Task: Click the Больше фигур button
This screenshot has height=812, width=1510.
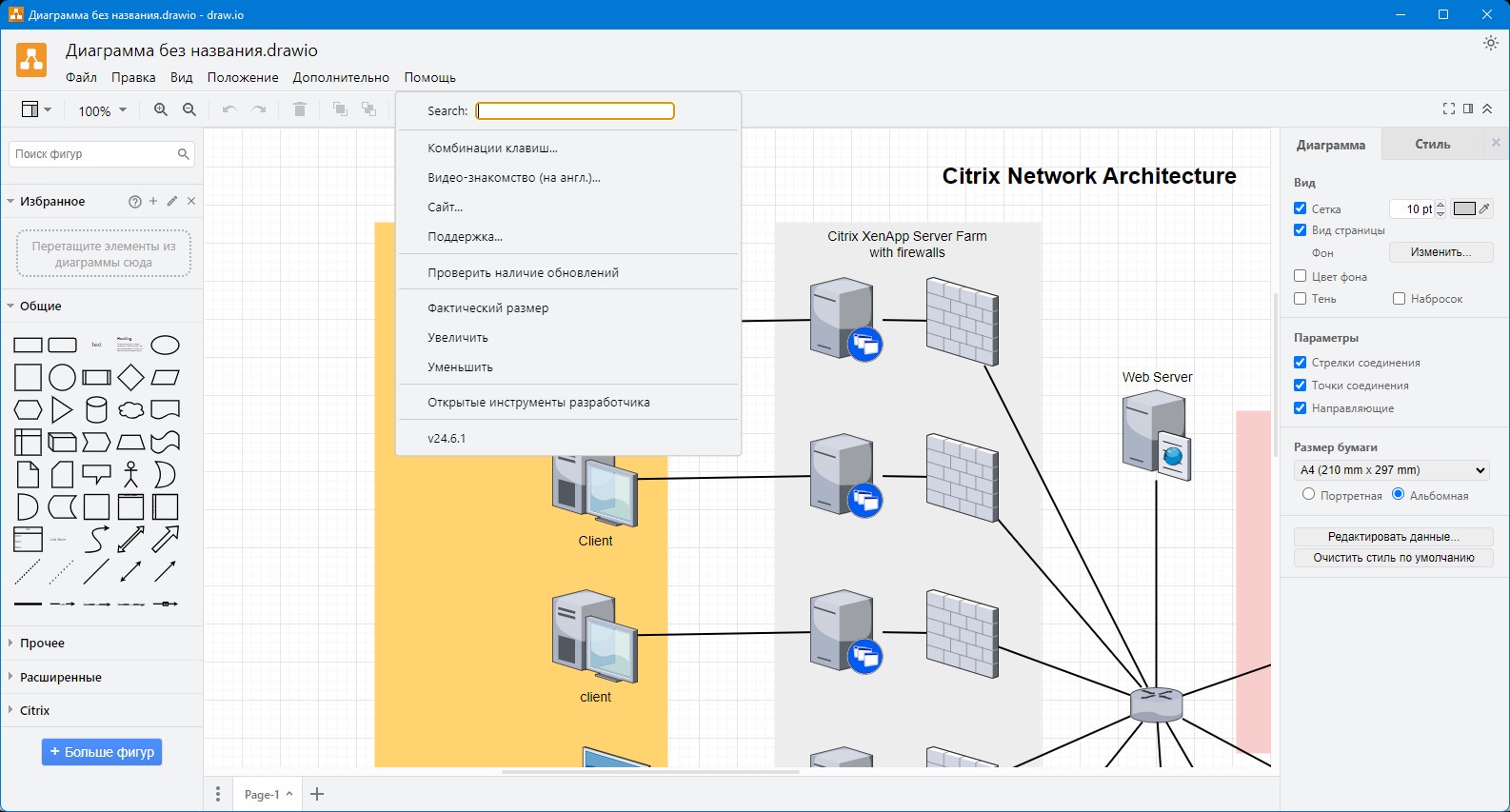Action: (102, 752)
